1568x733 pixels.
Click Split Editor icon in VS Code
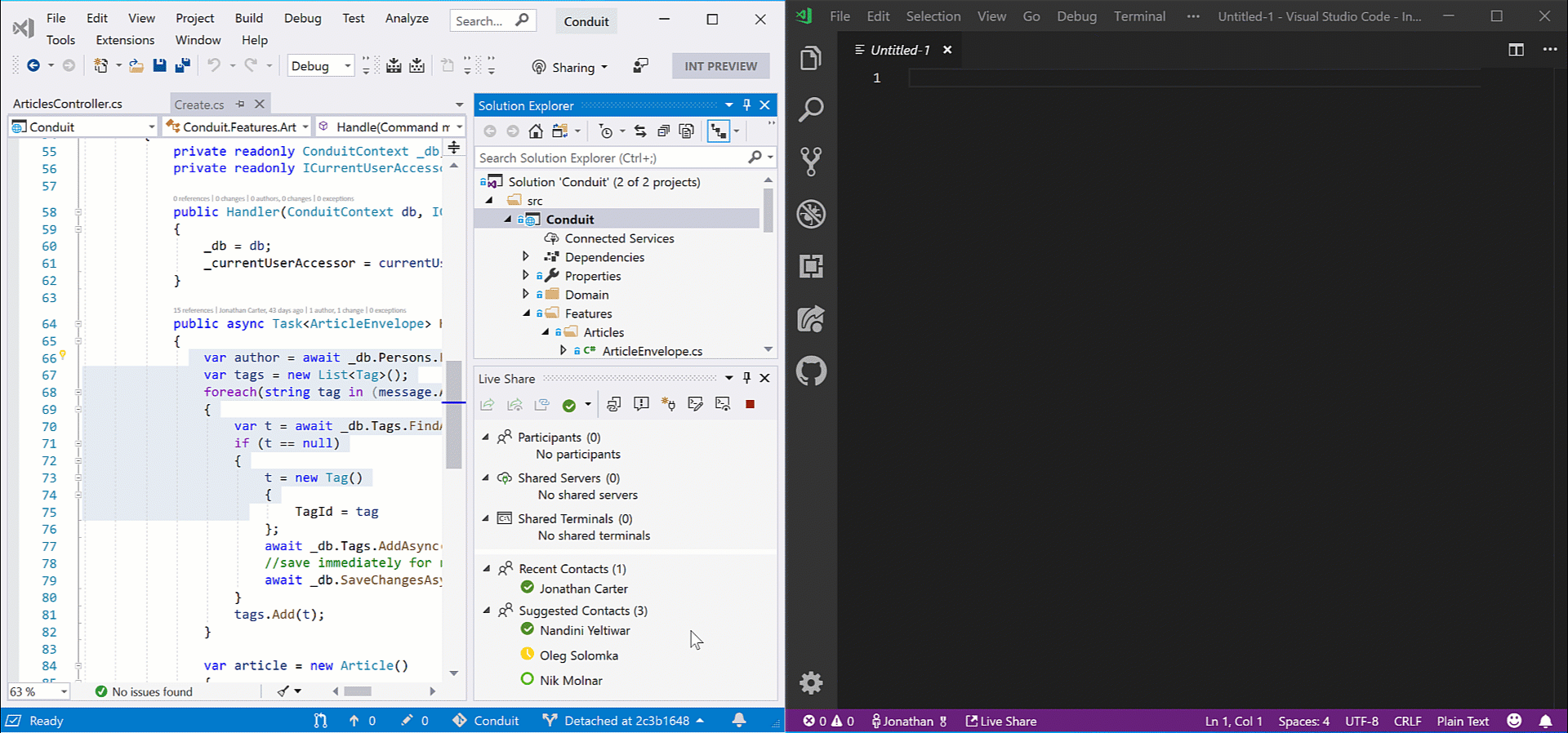1517,50
